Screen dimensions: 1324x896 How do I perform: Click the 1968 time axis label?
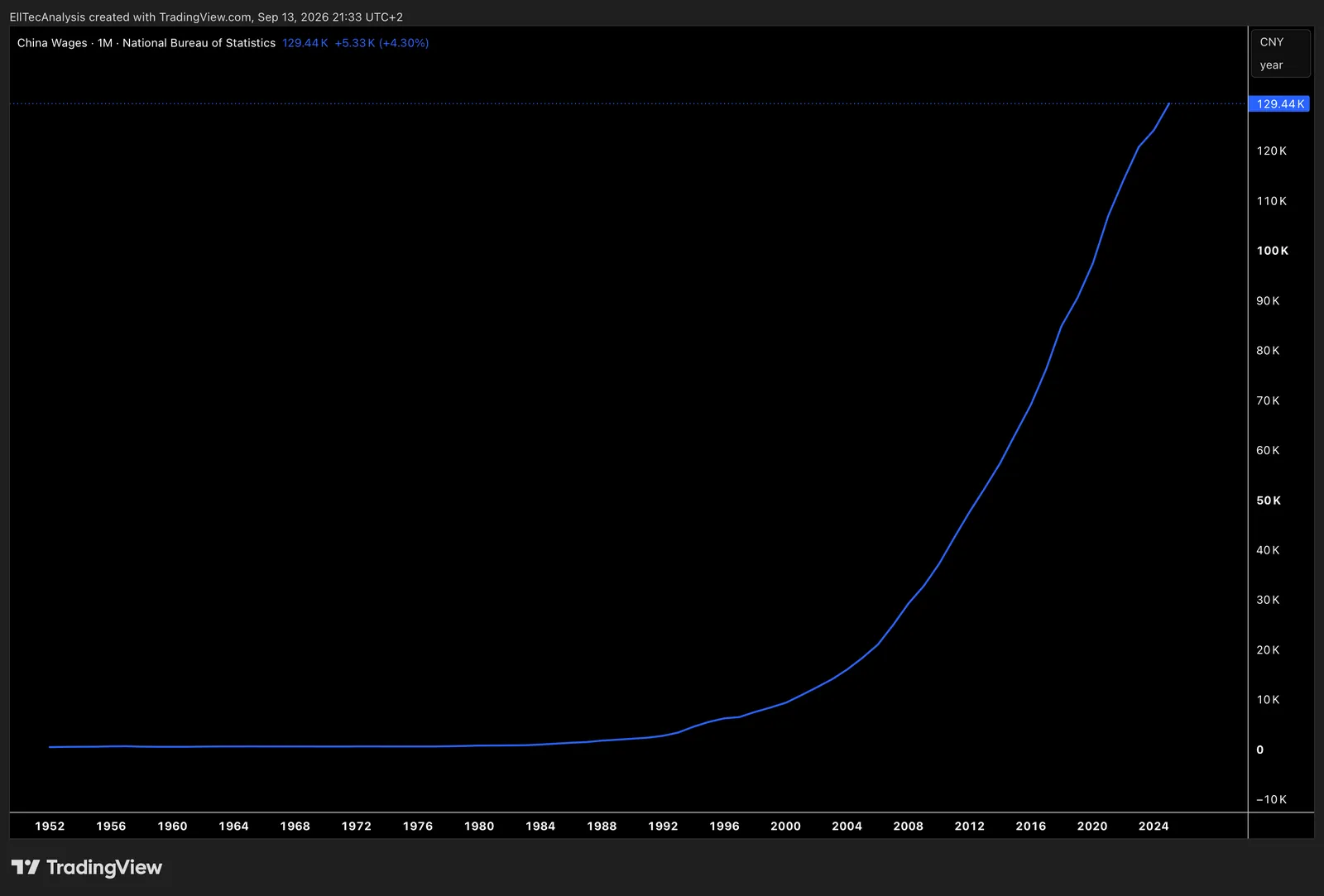click(x=295, y=827)
